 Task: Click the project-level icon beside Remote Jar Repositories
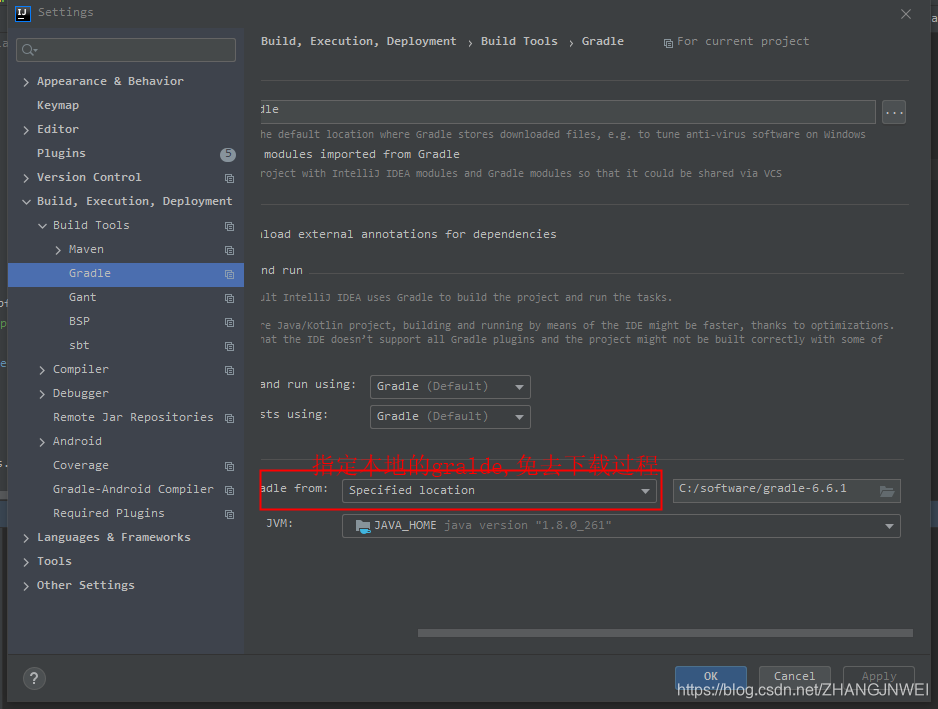229,418
